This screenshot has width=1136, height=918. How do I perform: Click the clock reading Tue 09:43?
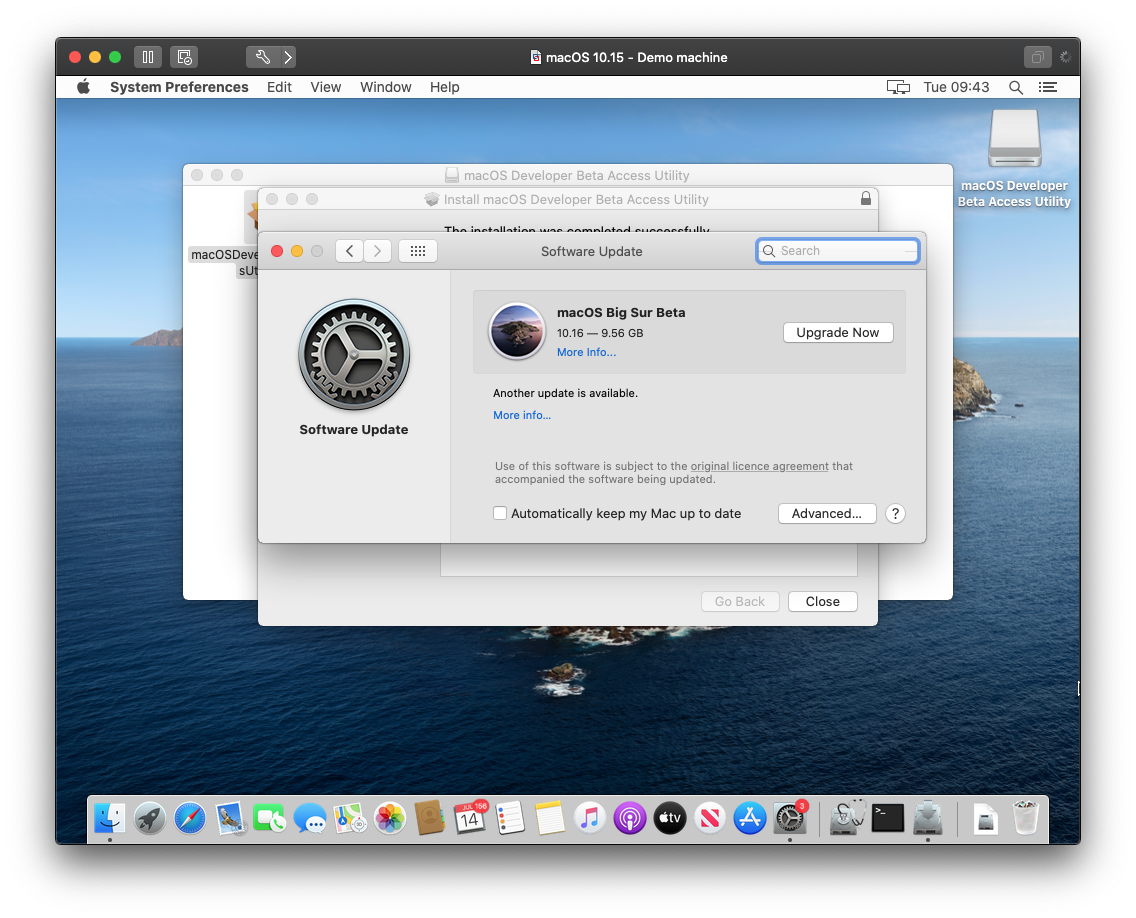pyautogui.click(x=956, y=87)
